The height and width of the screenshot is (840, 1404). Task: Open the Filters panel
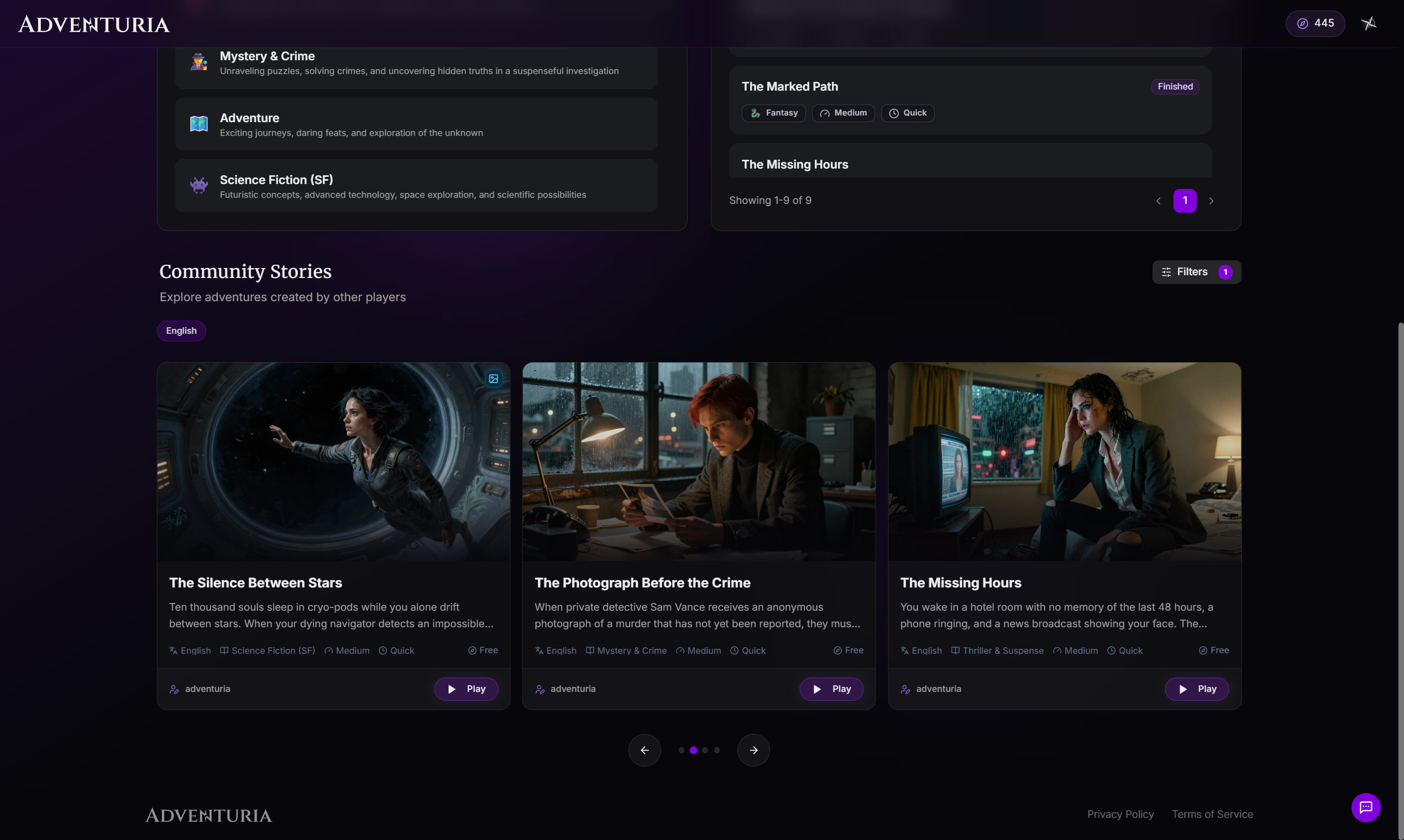1196,272
